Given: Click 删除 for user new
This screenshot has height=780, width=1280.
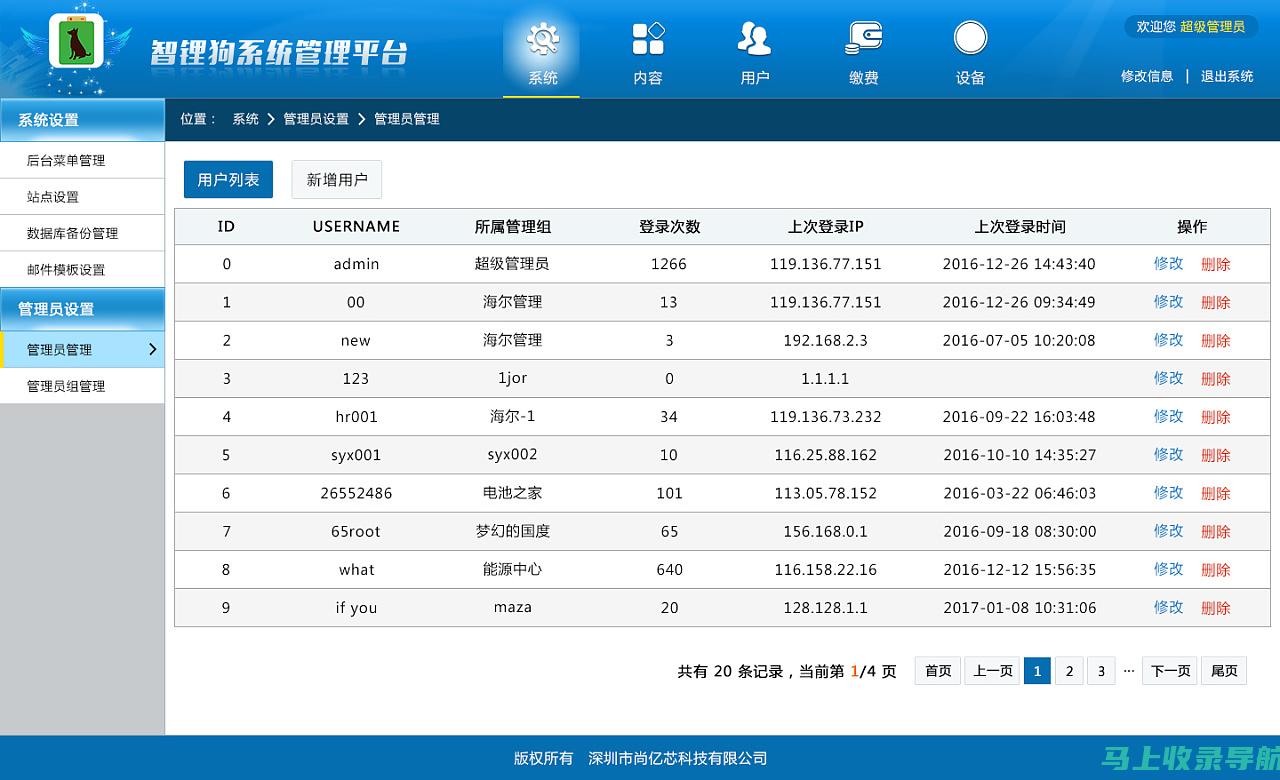Looking at the screenshot, I should coord(1215,340).
